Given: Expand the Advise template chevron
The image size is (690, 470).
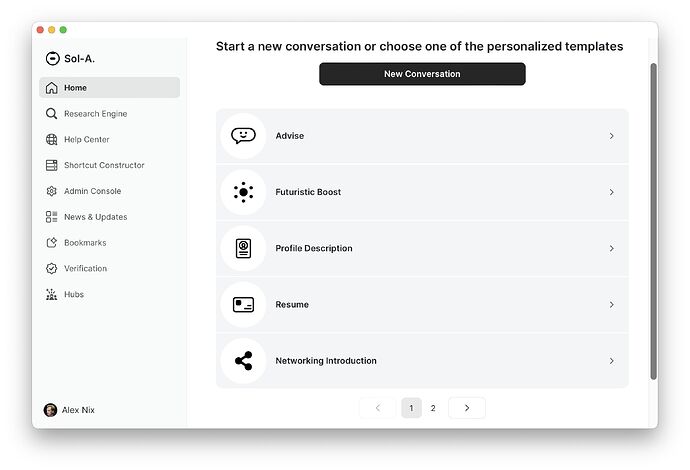Looking at the screenshot, I should (611, 136).
